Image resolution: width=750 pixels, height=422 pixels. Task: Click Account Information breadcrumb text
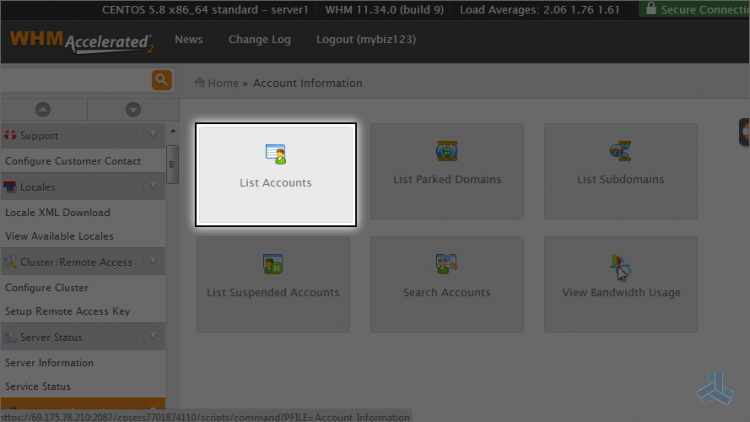tap(308, 83)
